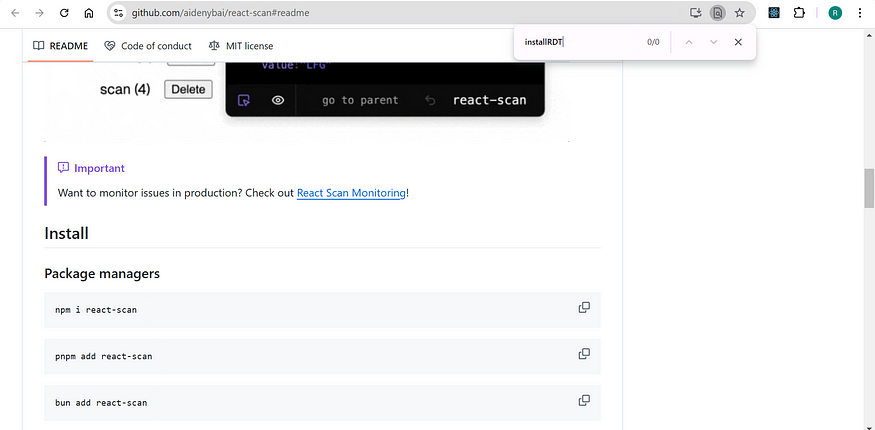Image resolution: width=875 pixels, height=430 pixels.
Task: Click the inspect element icon in react-scan toolbar
Action: (244, 100)
